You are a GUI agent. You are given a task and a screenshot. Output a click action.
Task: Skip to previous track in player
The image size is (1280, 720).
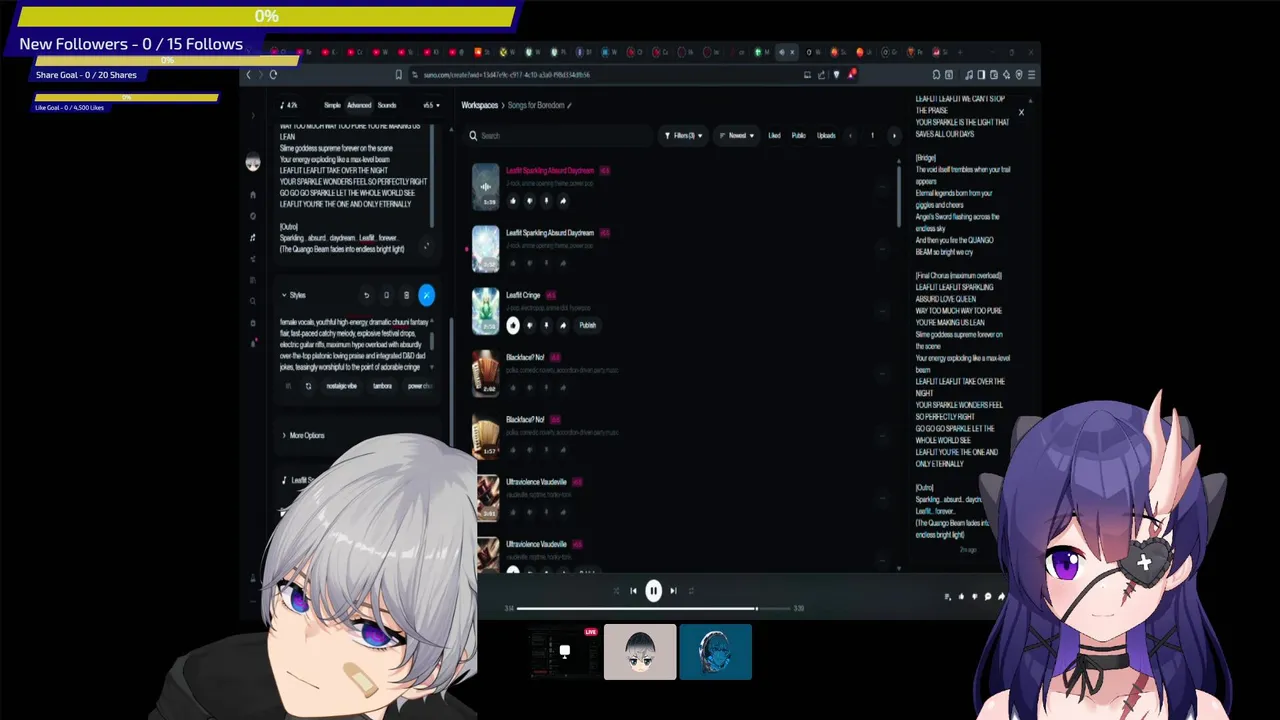pos(633,591)
